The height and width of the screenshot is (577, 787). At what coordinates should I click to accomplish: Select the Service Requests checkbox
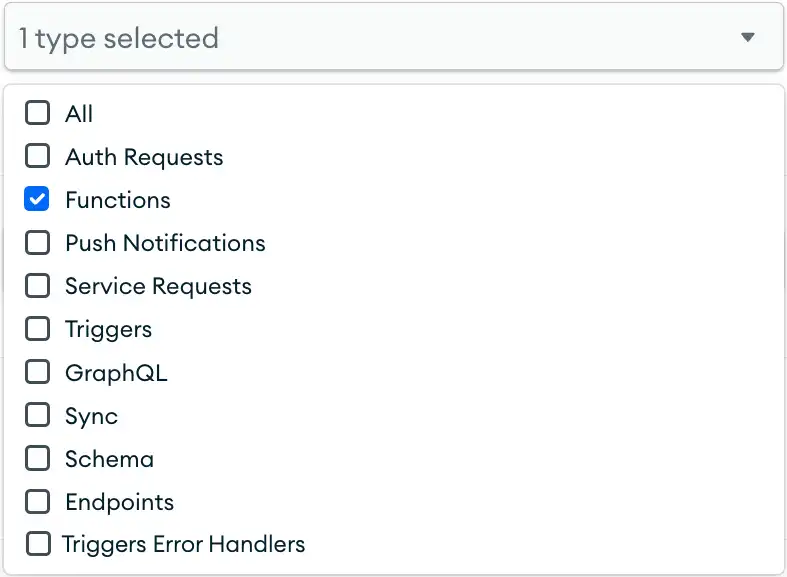pos(37,286)
